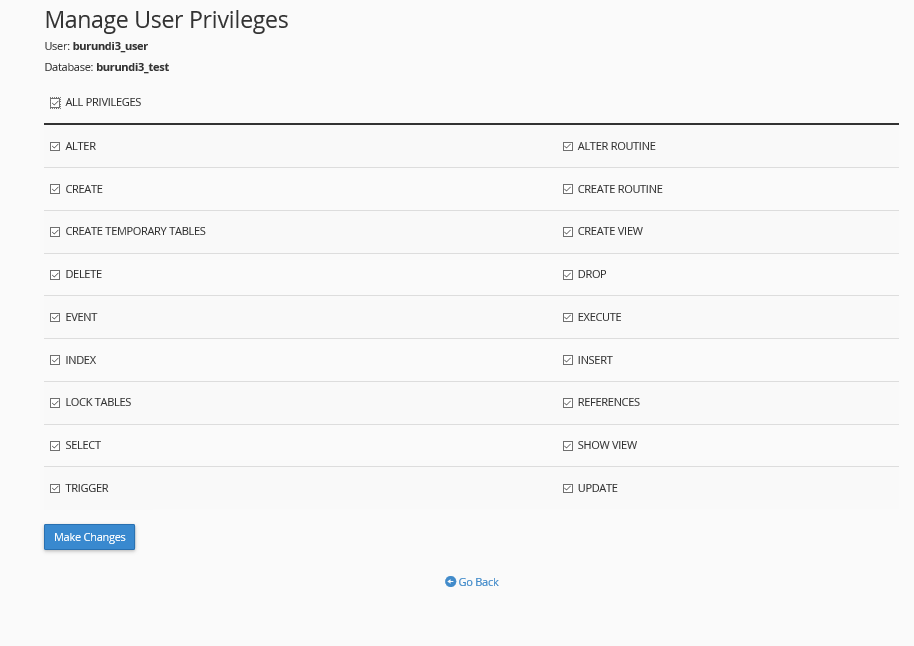Toggle the ALL PRIVILEGES checkbox
Image resolution: width=914 pixels, height=646 pixels.
pyautogui.click(x=55, y=102)
